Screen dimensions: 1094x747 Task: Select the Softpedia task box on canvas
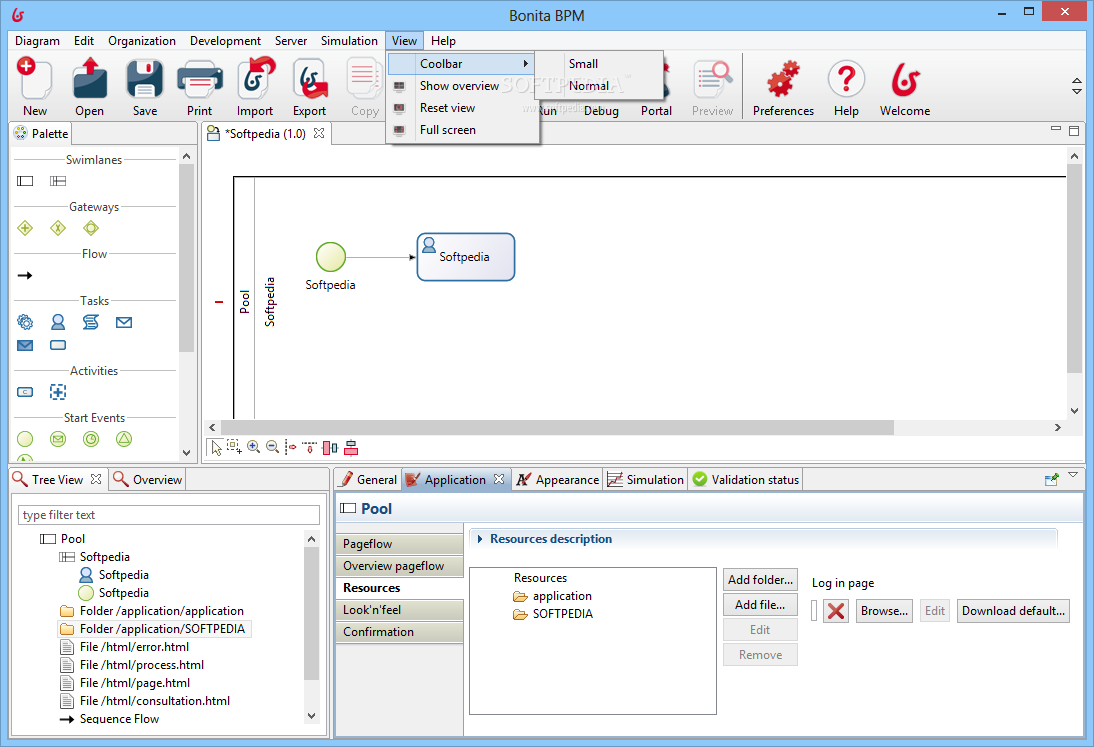click(465, 257)
